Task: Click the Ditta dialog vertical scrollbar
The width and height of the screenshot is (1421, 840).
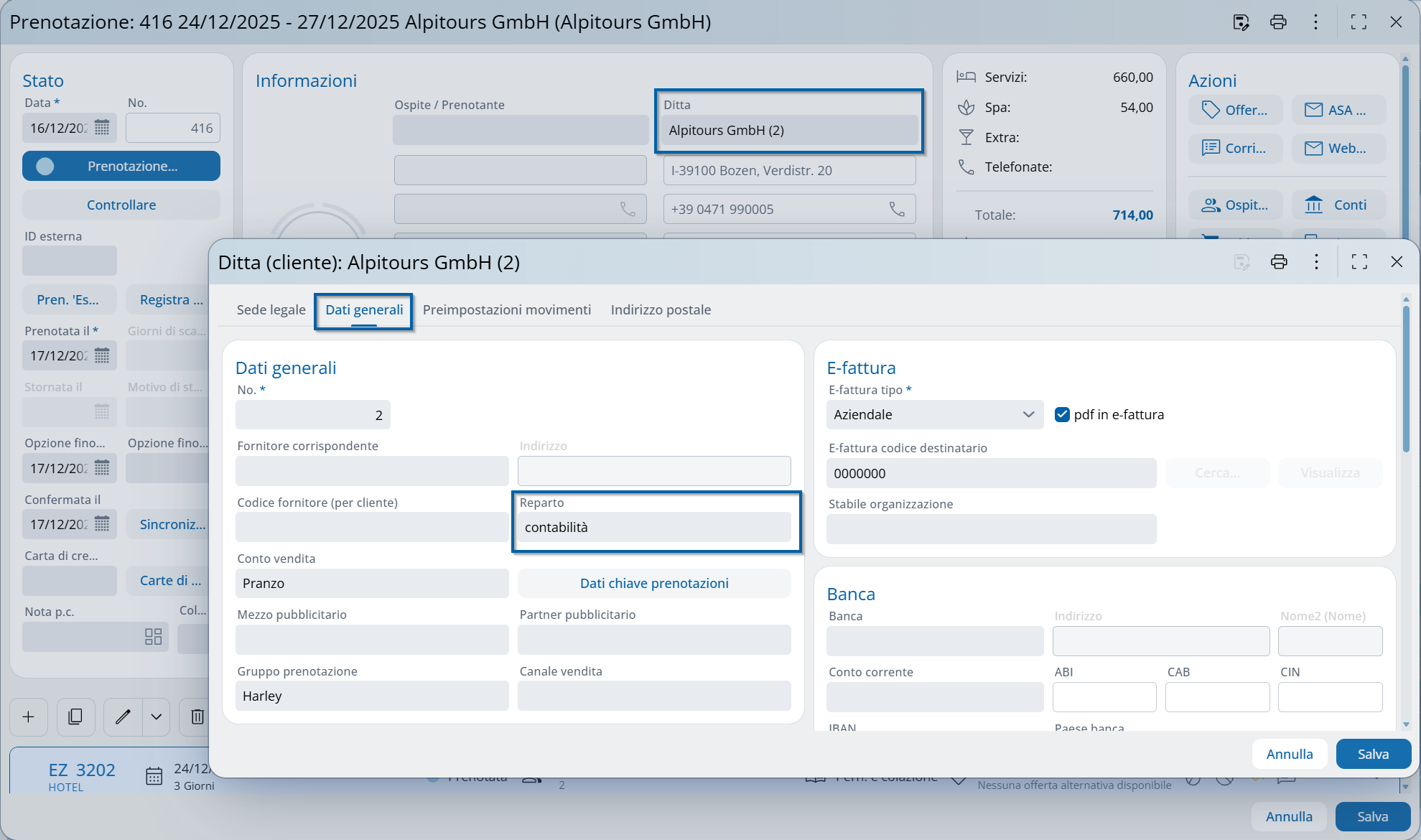Action: (1405, 381)
